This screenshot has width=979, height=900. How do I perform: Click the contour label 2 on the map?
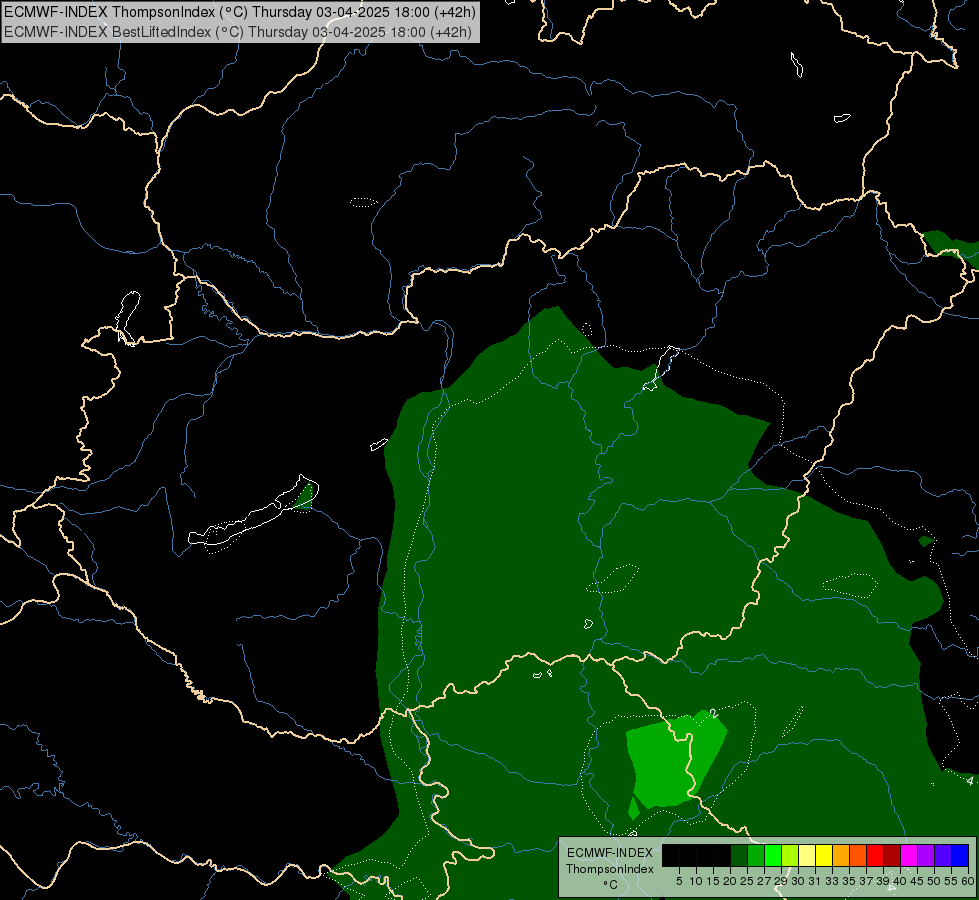click(x=714, y=713)
